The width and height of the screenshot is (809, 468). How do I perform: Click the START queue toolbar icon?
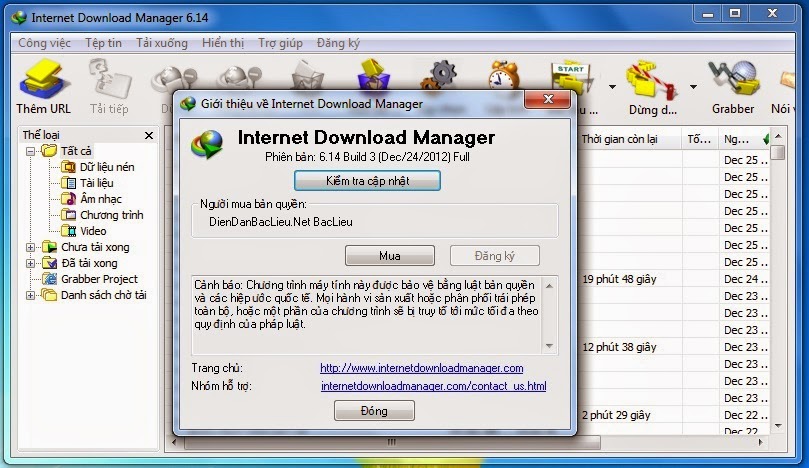coord(572,77)
